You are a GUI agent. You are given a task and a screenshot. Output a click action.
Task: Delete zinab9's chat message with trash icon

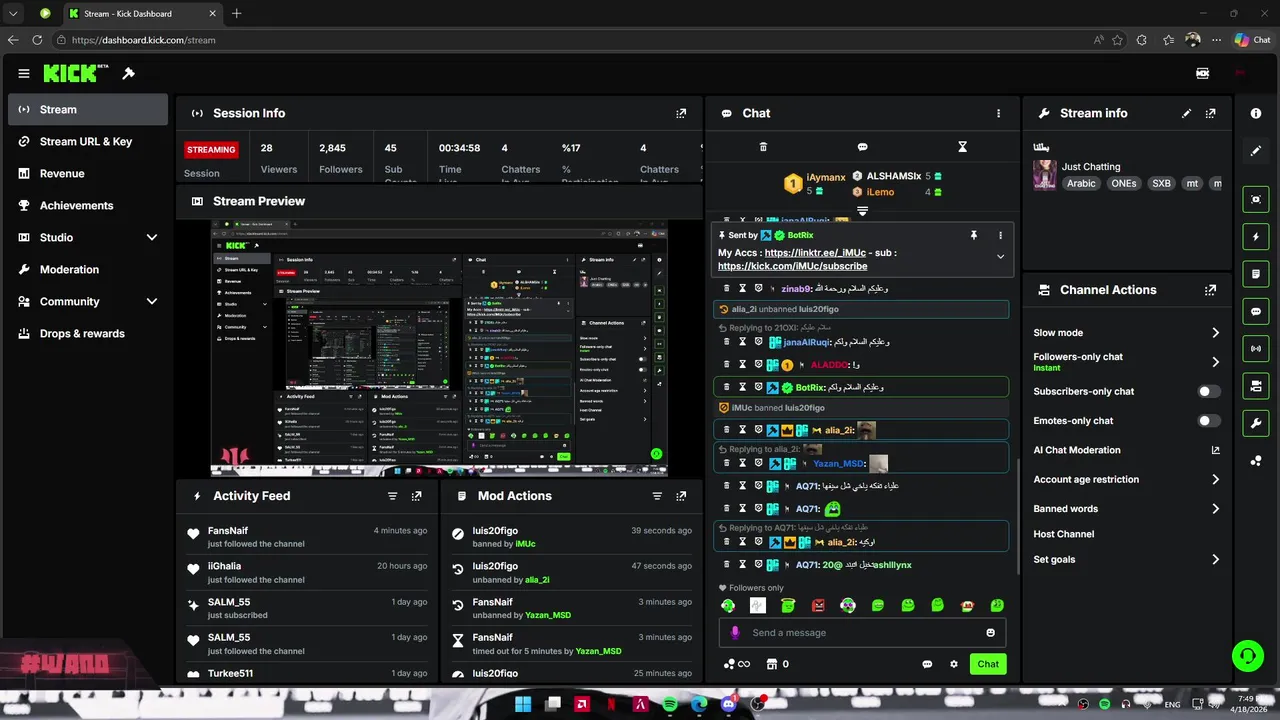click(728, 288)
